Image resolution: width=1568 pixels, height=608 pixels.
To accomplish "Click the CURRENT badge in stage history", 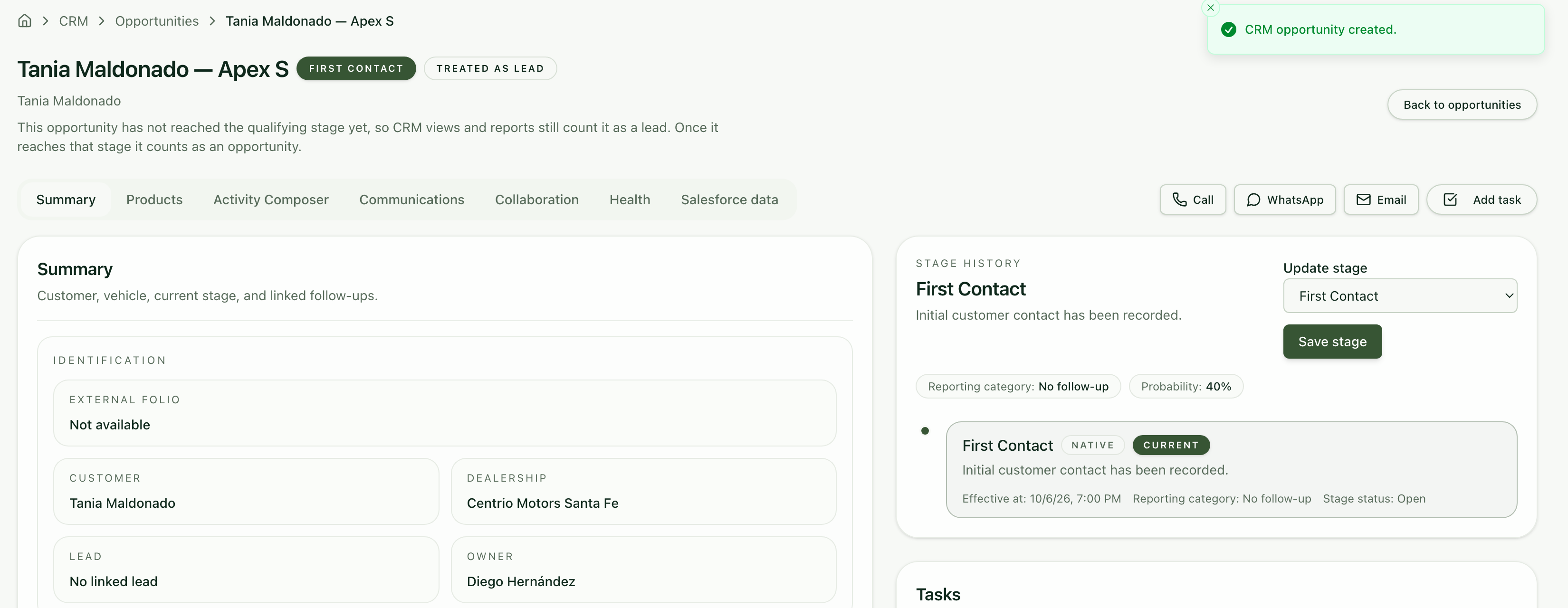I will tap(1170, 445).
